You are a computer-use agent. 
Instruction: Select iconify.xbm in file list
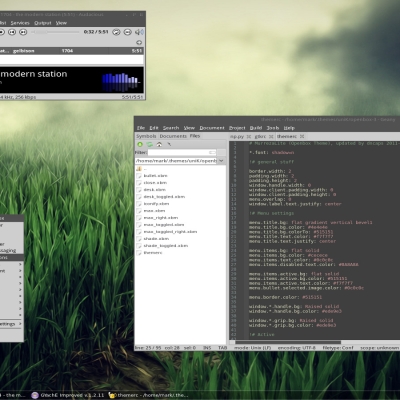(x=156, y=204)
